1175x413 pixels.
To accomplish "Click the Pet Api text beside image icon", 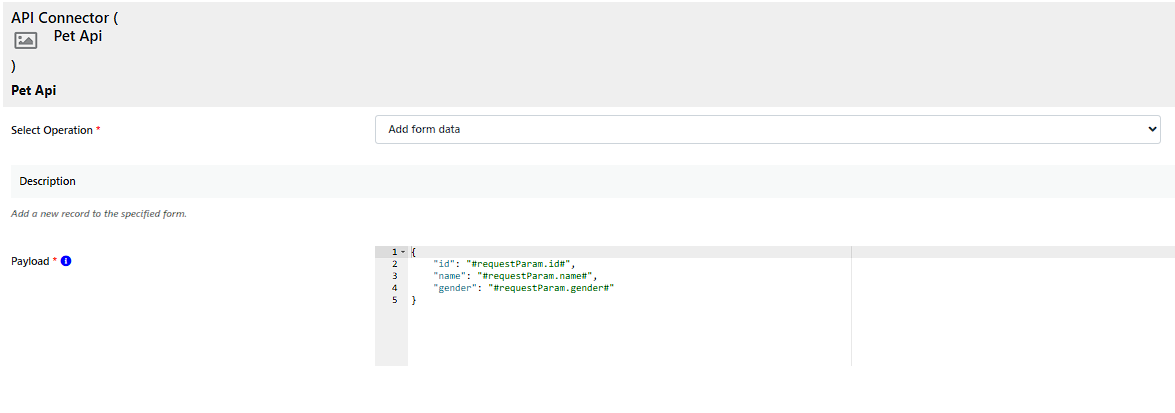I will click(78, 36).
